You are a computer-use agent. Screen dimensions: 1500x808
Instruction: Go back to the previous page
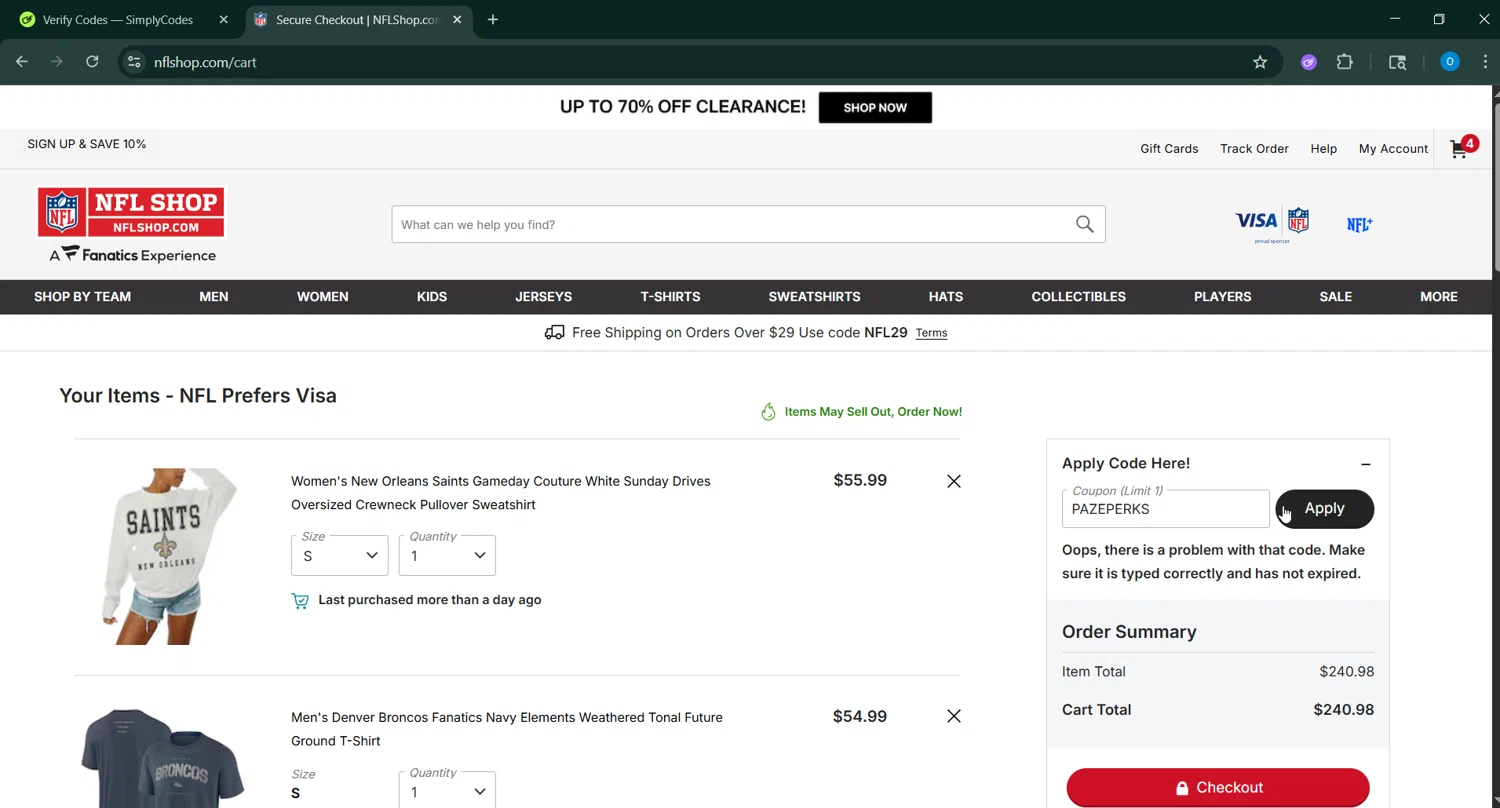22,62
